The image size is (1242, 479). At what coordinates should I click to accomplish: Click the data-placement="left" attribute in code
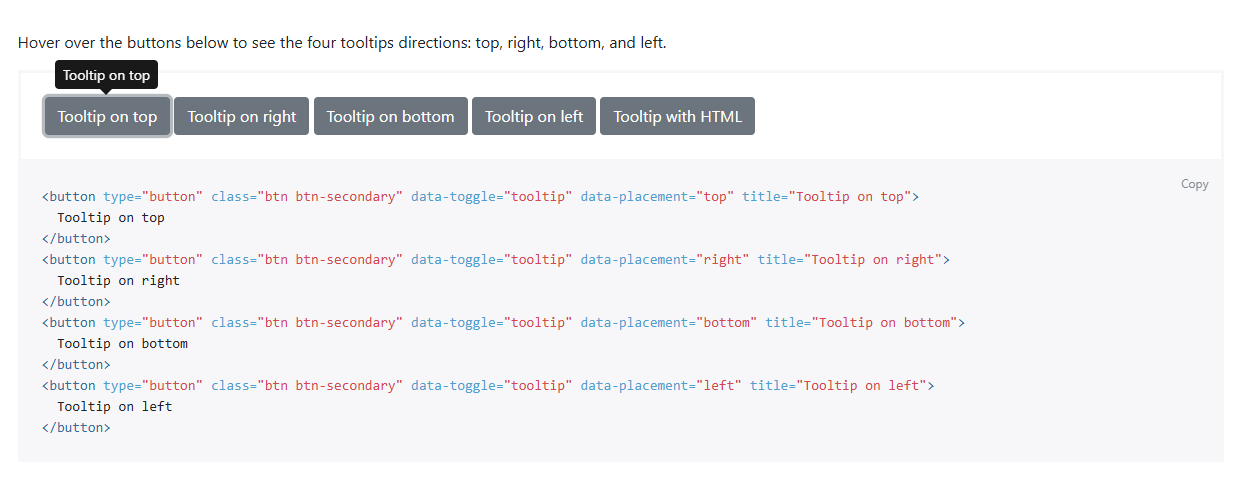tap(661, 385)
